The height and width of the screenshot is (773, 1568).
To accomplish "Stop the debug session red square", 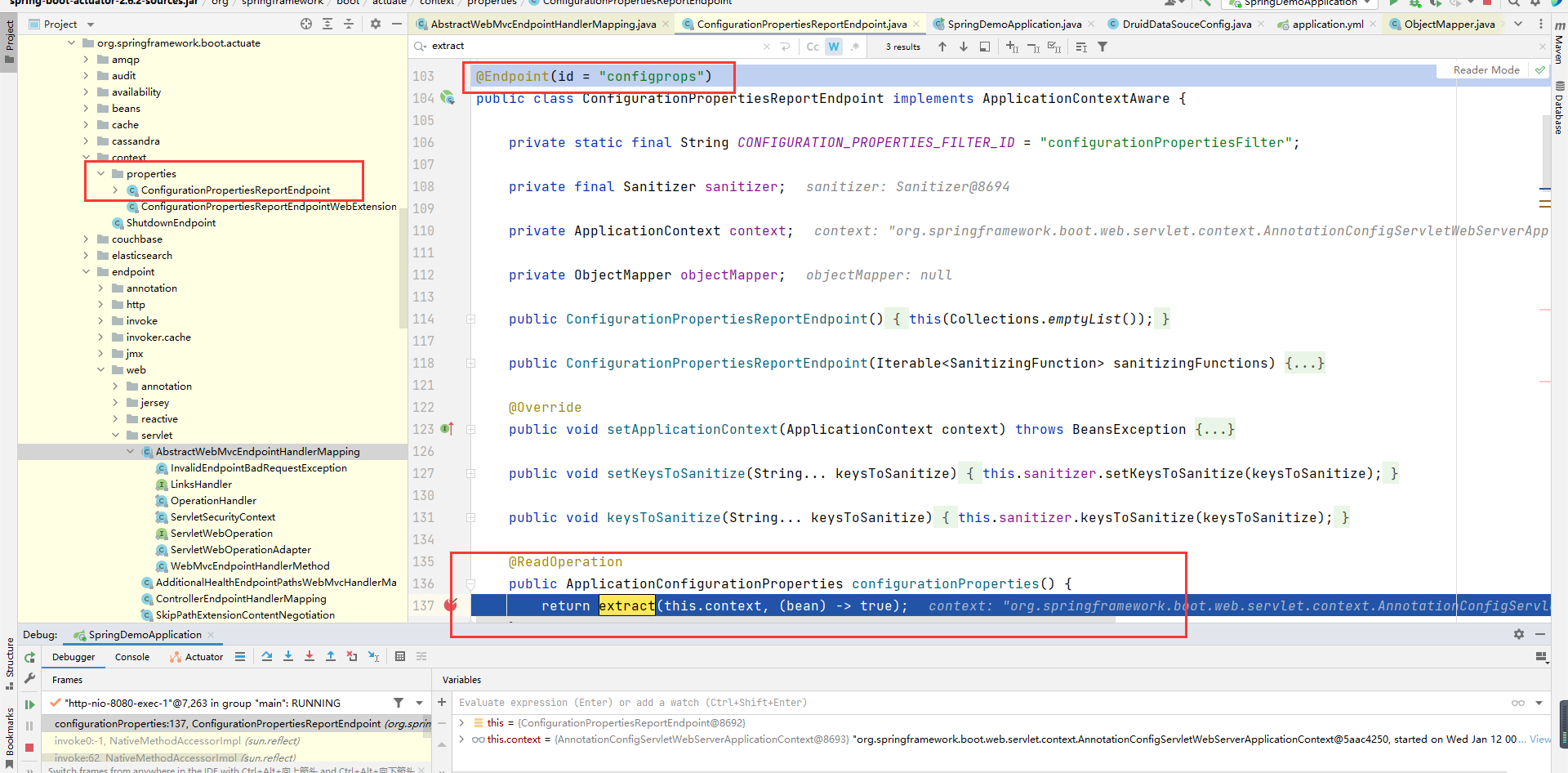I will (x=29, y=747).
